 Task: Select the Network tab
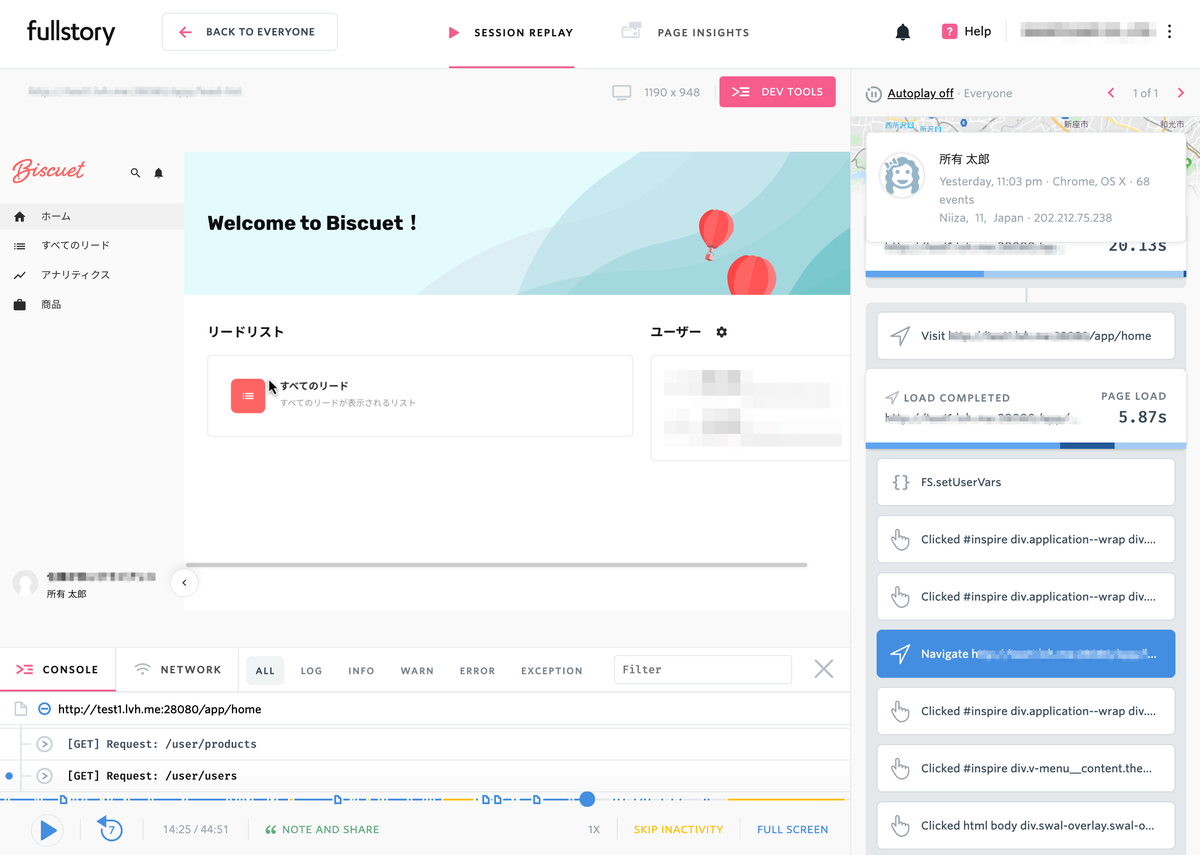(178, 670)
